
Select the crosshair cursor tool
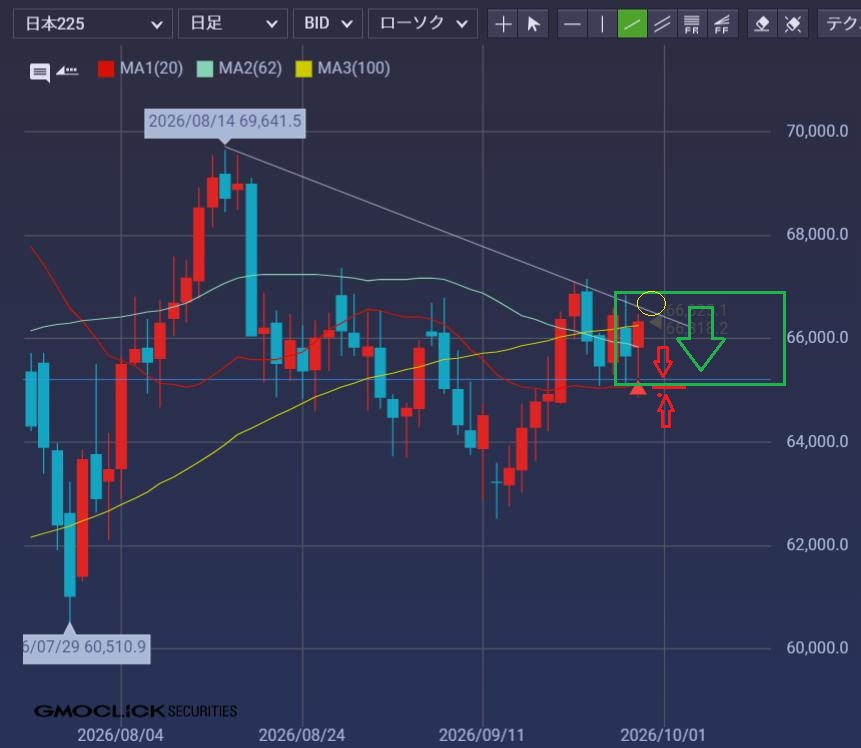[503, 24]
